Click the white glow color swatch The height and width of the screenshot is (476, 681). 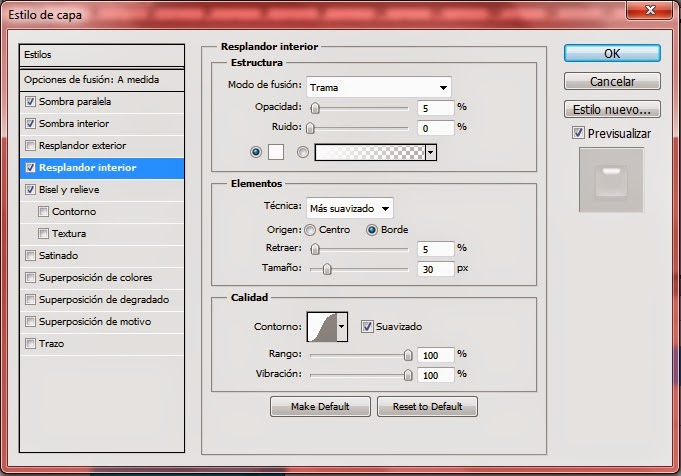(276, 152)
